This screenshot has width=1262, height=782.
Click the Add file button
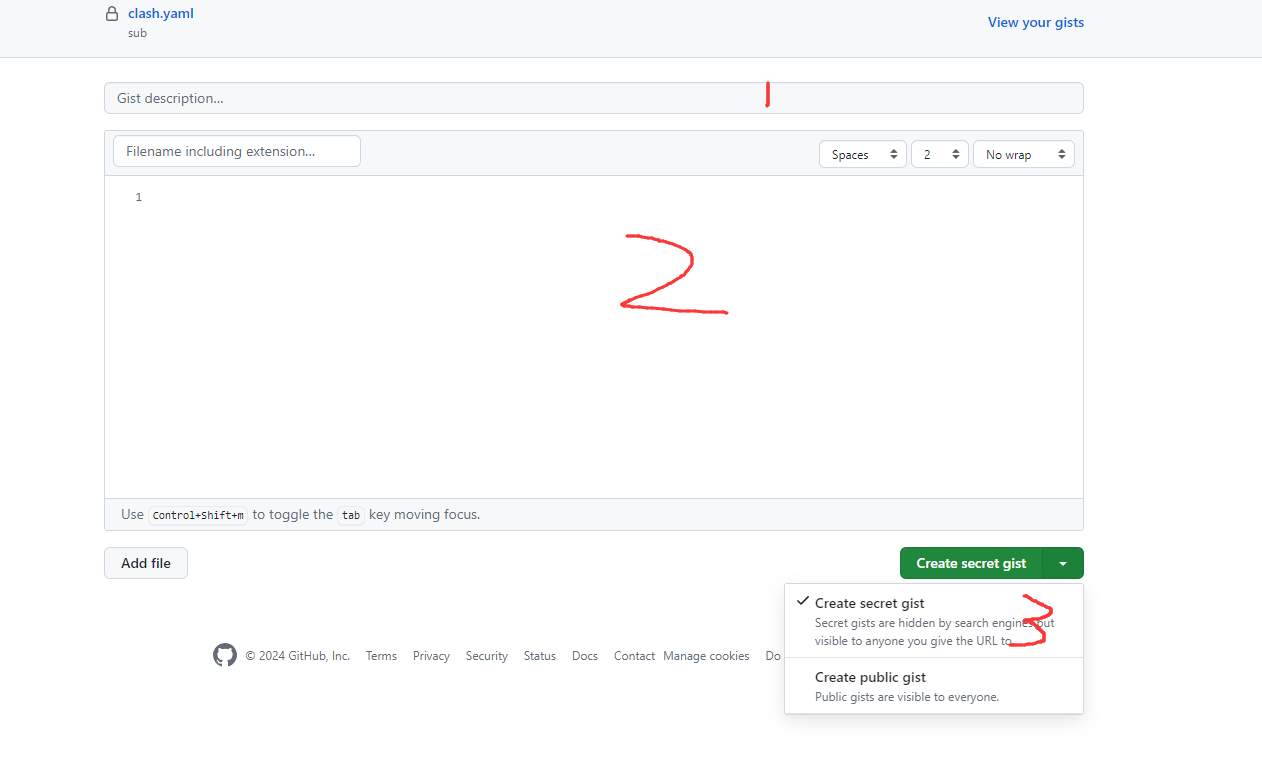point(146,563)
